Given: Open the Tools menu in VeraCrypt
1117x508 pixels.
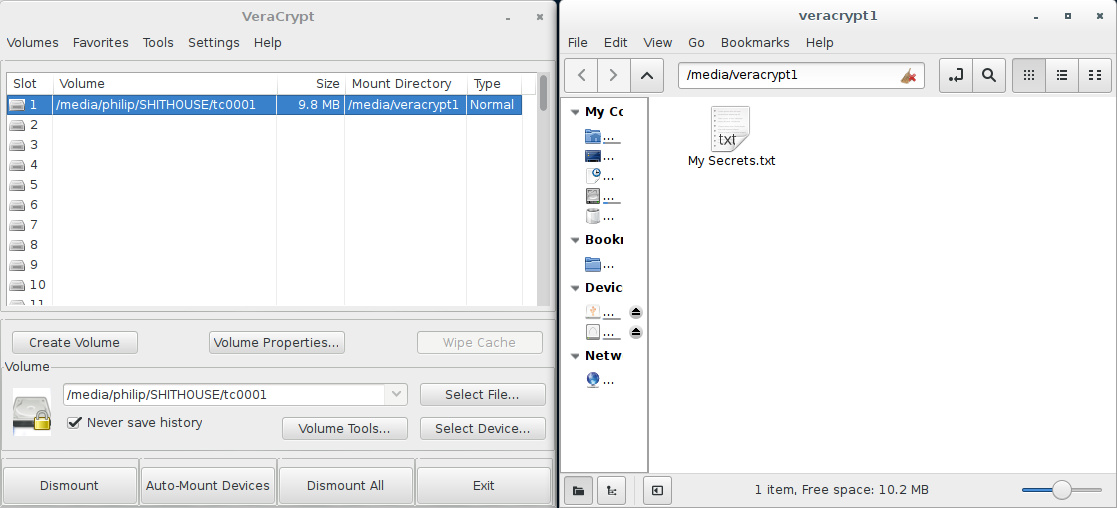Looking at the screenshot, I should click(158, 43).
